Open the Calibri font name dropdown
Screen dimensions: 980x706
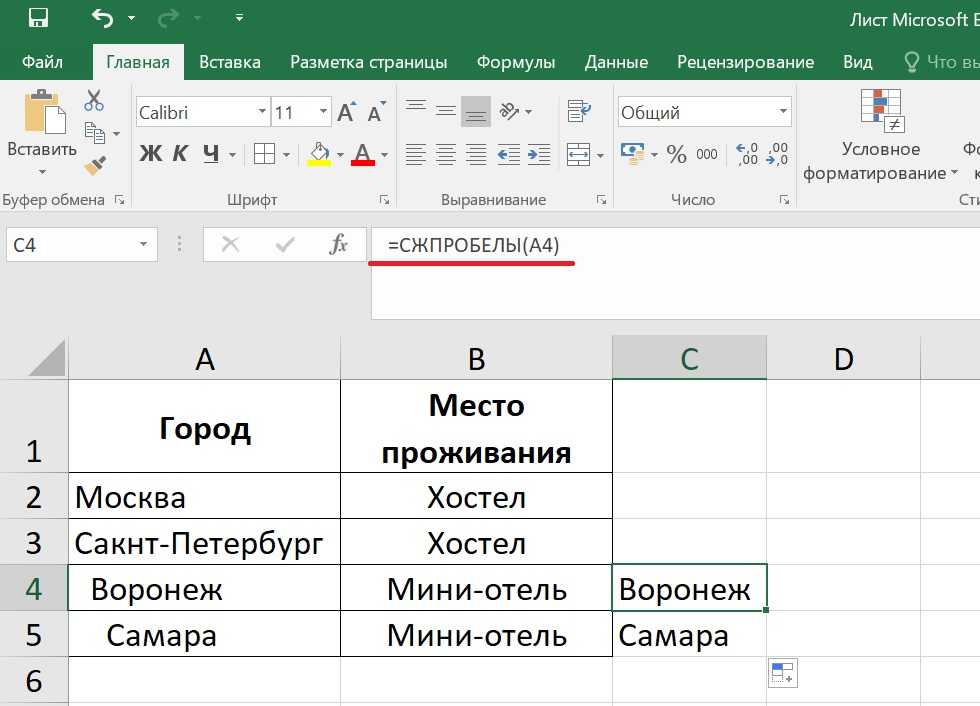click(262, 112)
